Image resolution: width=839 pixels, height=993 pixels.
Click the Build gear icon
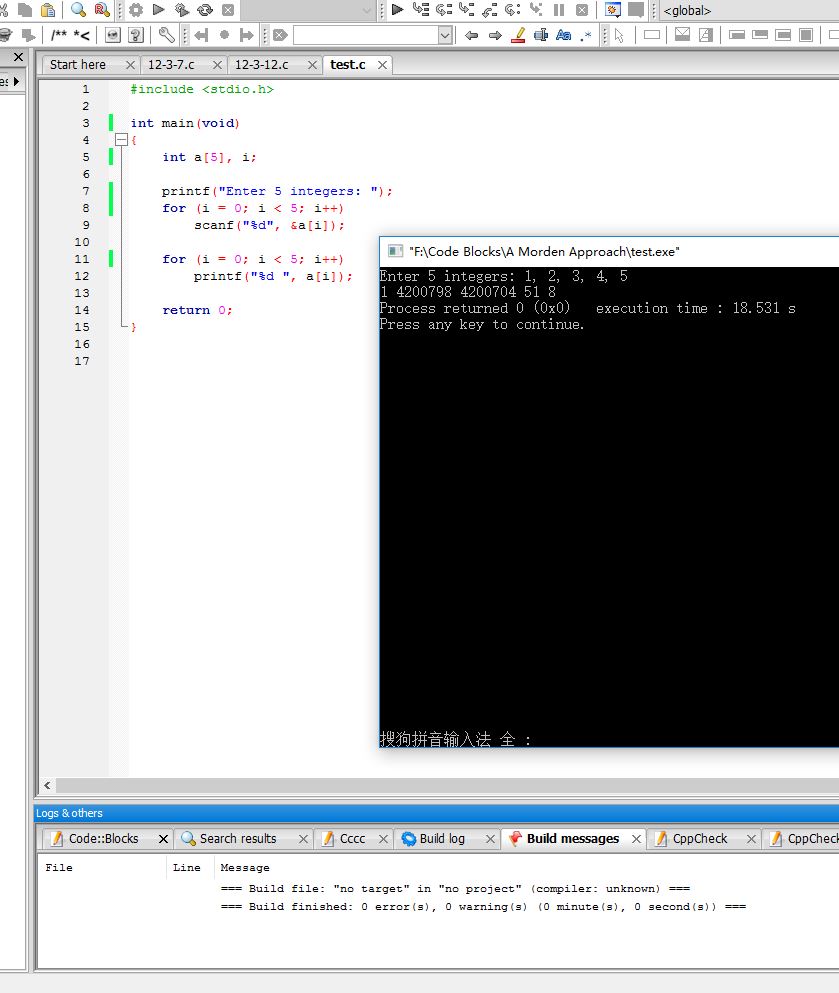click(136, 10)
